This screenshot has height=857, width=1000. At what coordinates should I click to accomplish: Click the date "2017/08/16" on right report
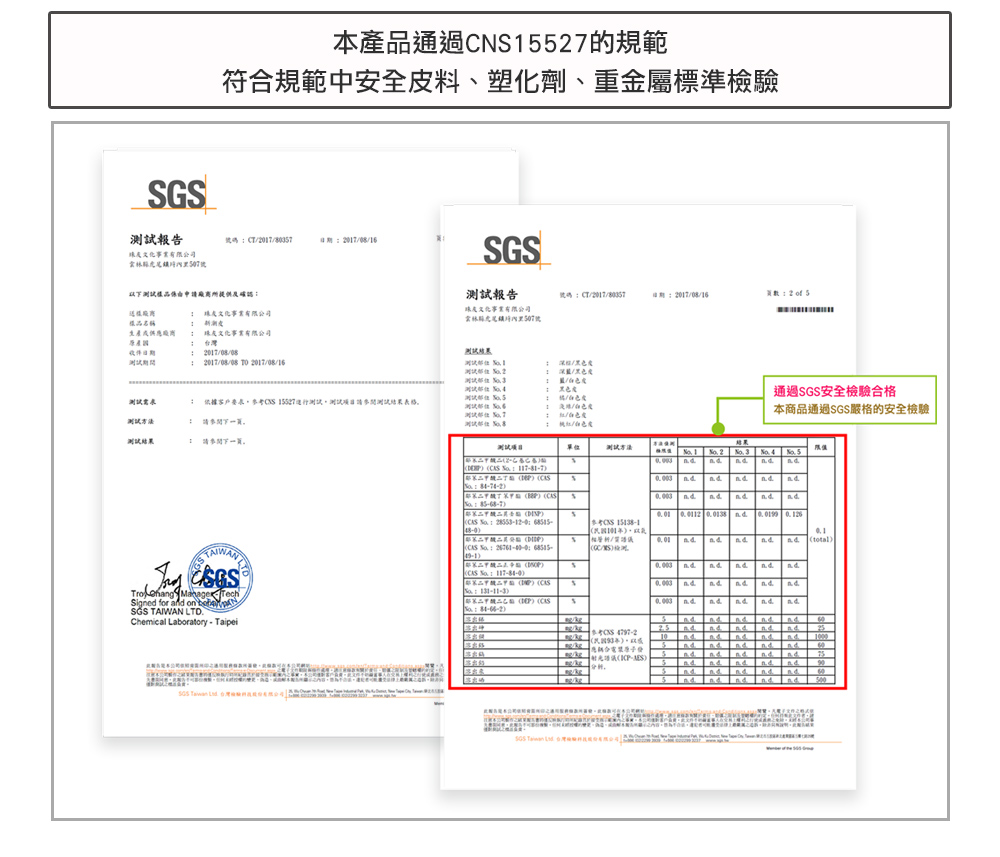[x=692, y=295]
